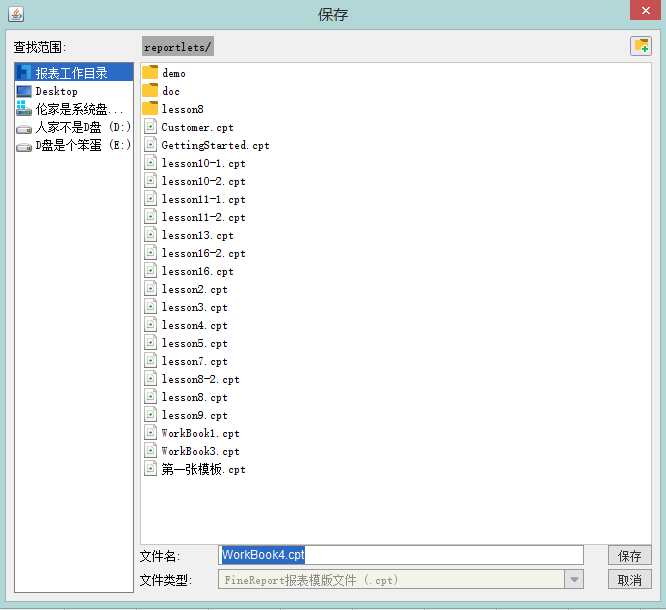Select the lesson8.cpt file name
This screenshot has height=610, width=666.
pyautogui.click(x=195, y=397)
